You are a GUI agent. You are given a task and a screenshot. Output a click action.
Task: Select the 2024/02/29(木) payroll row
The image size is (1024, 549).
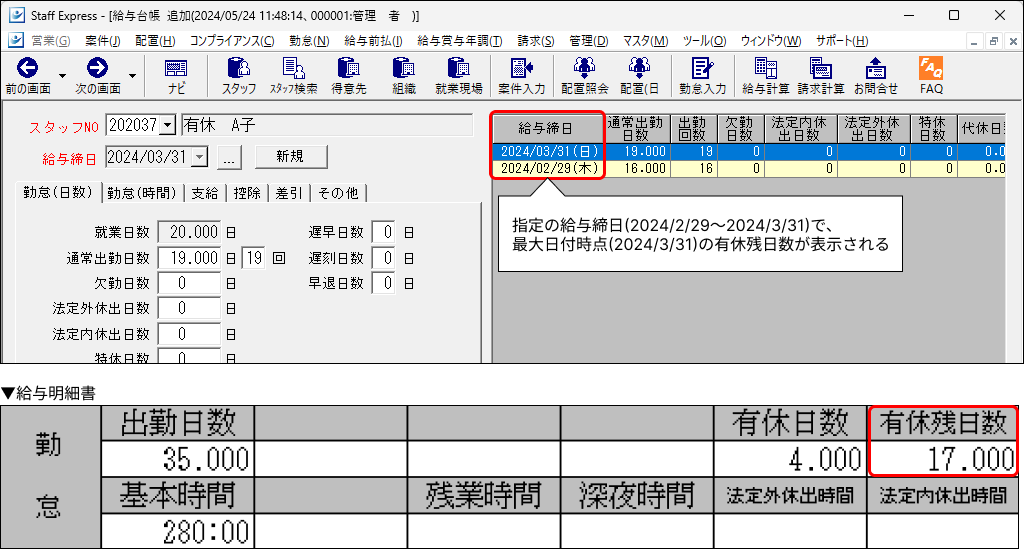(748, 168)
